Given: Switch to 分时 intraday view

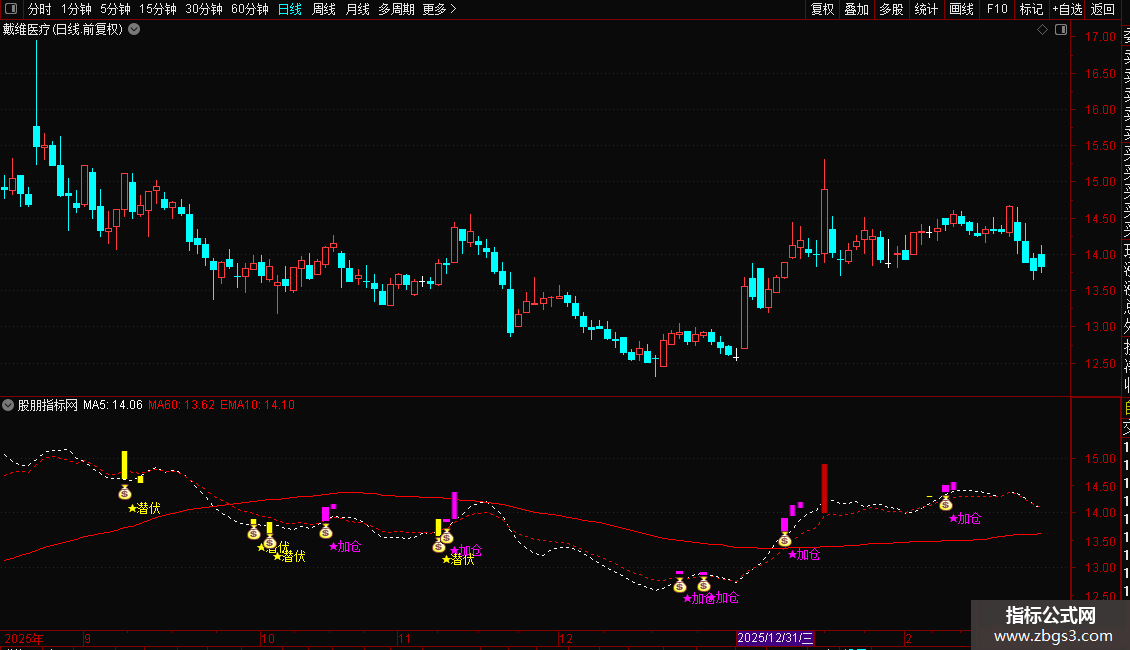Looking at the screenshot, I should tap(40, 9).
